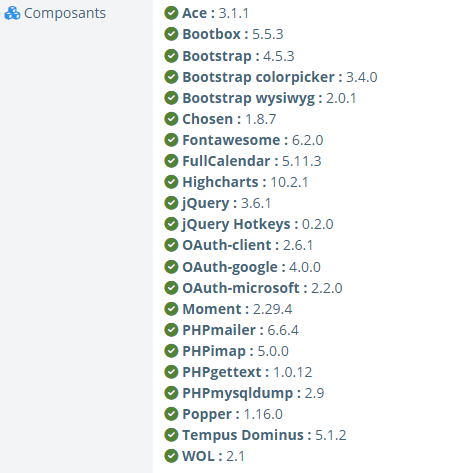Screen dimensions: 465x473
Task: Click the Bootstrap colorpicker component name
Action: tap(258, 77)
